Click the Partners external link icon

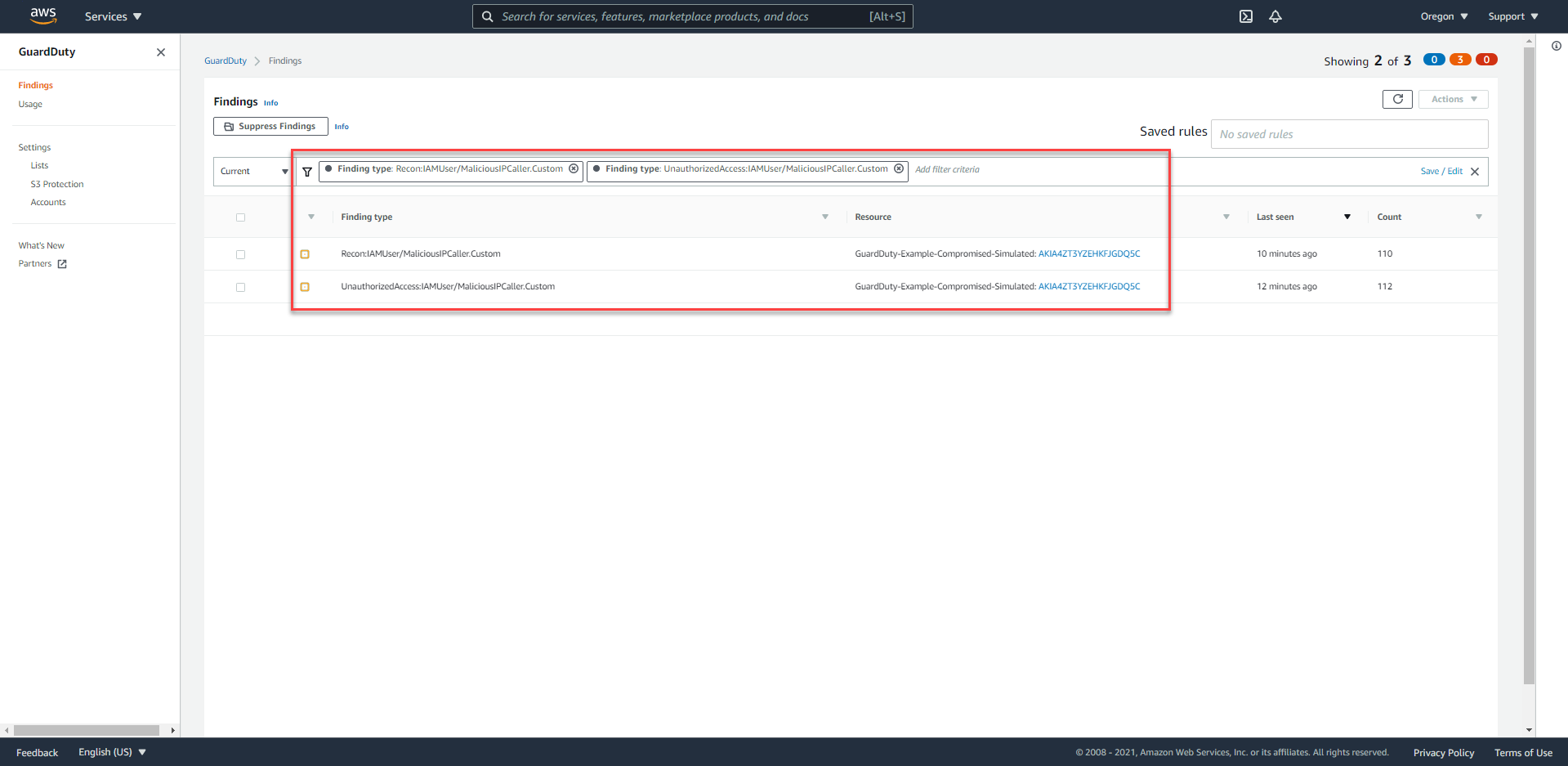point(62,264)
